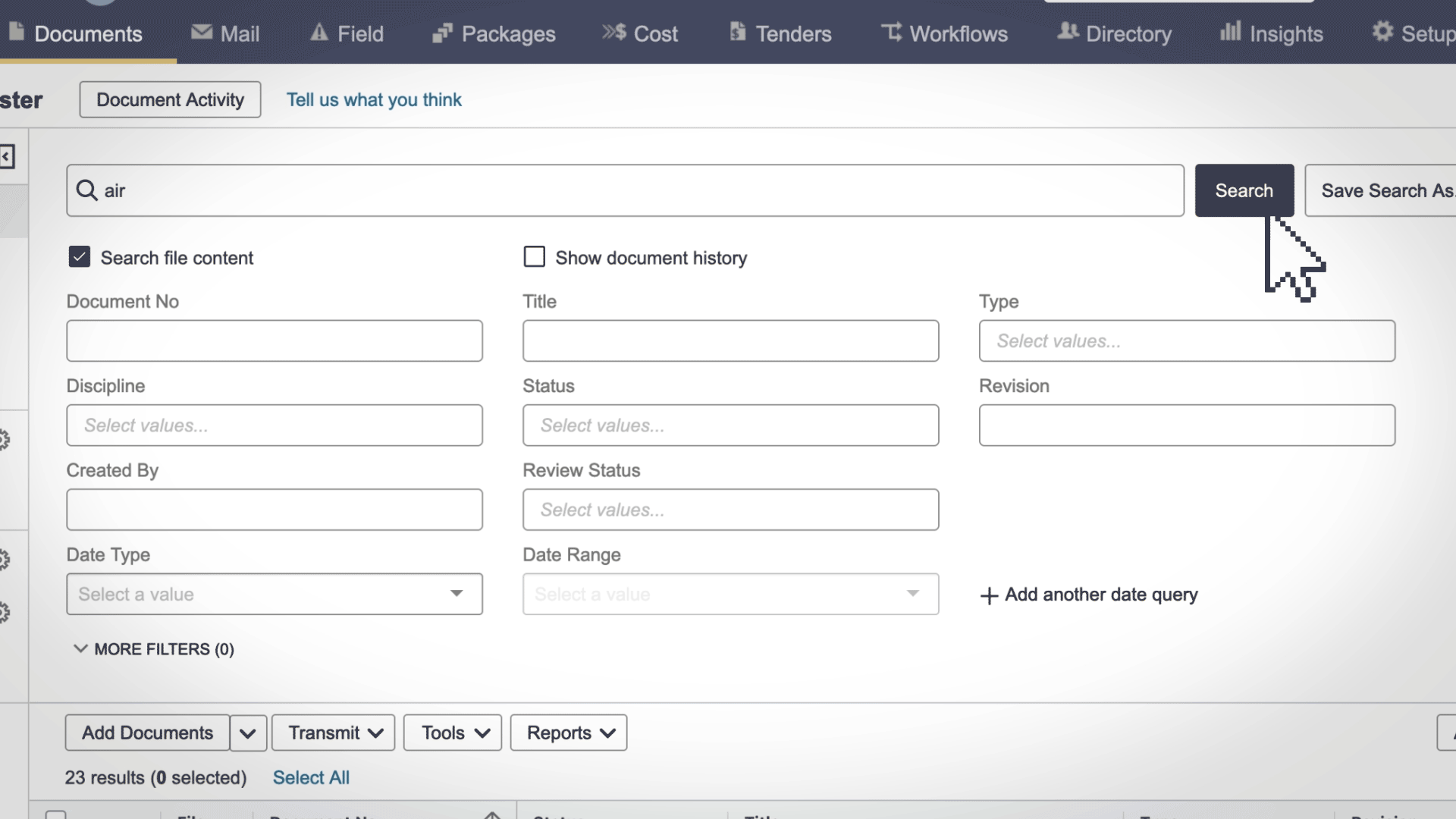Viewport: 1456px width, 819px height.
Task: Click the Packages boxes icon
Action: [x=442, y=33]
